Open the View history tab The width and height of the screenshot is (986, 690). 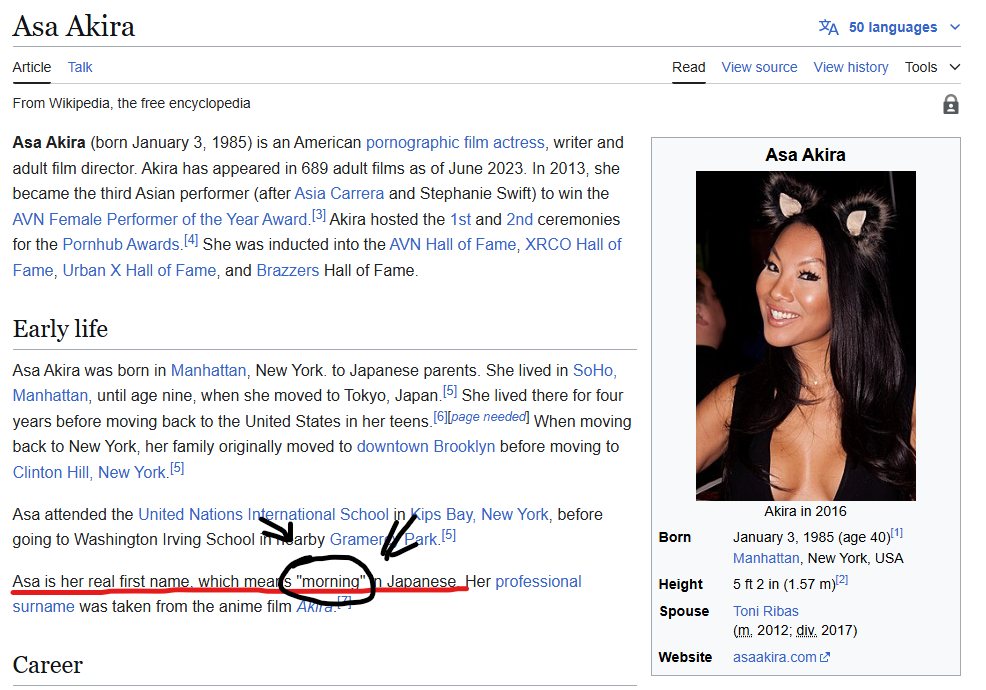click(851, 67)
